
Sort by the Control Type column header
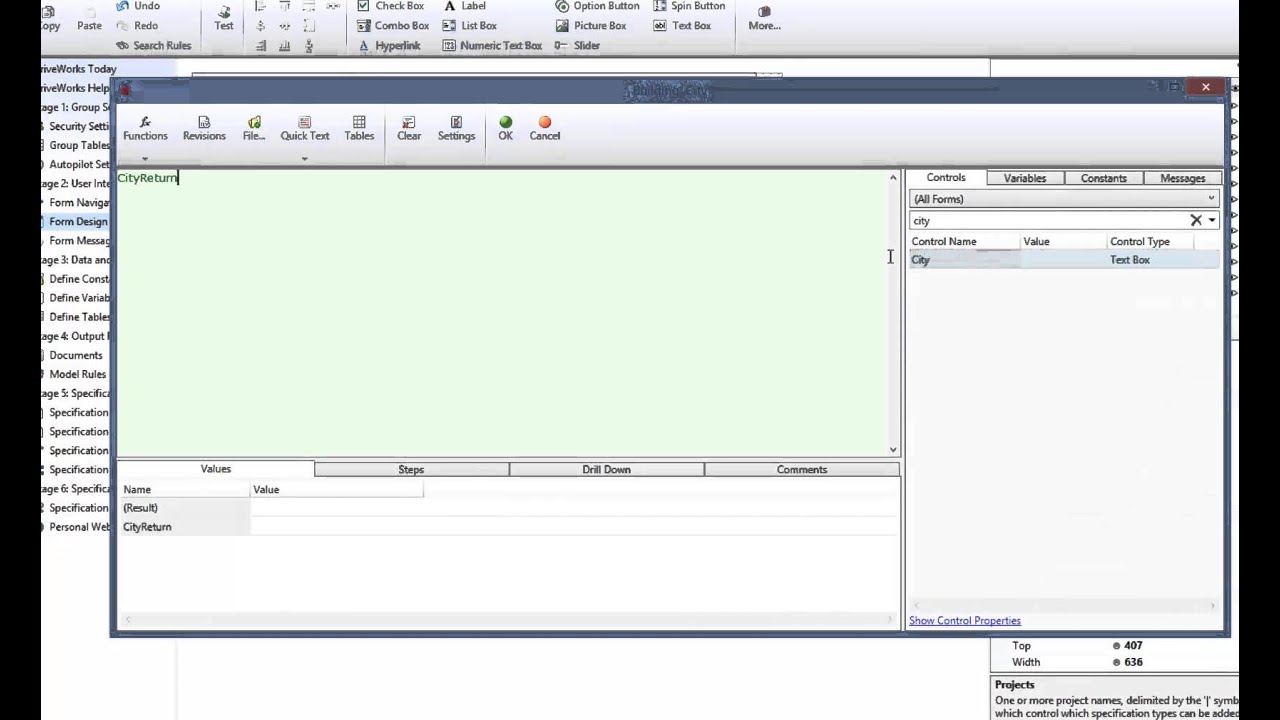tap(1152, 241)
